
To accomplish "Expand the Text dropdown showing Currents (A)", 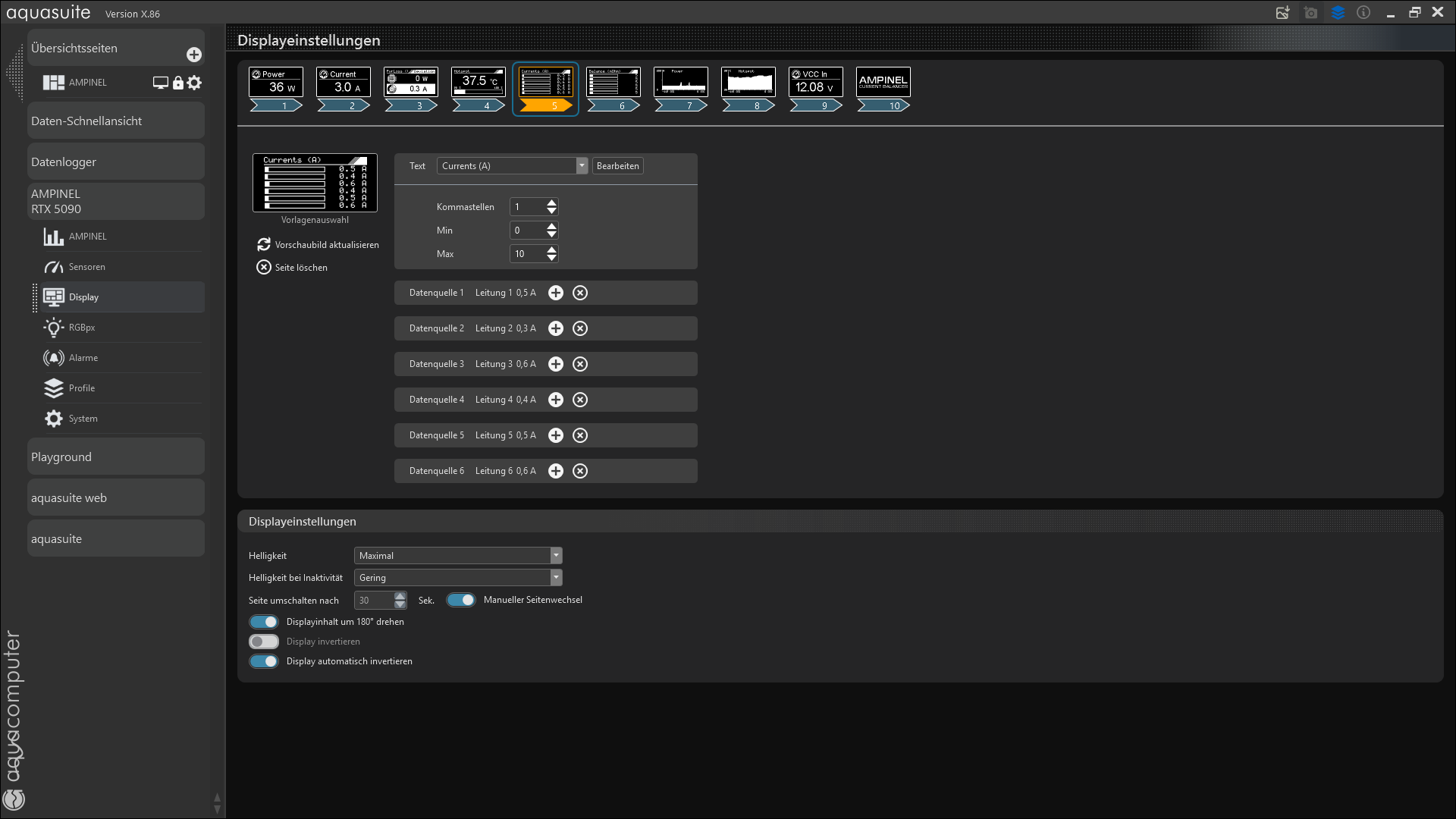I will [582, 166].
